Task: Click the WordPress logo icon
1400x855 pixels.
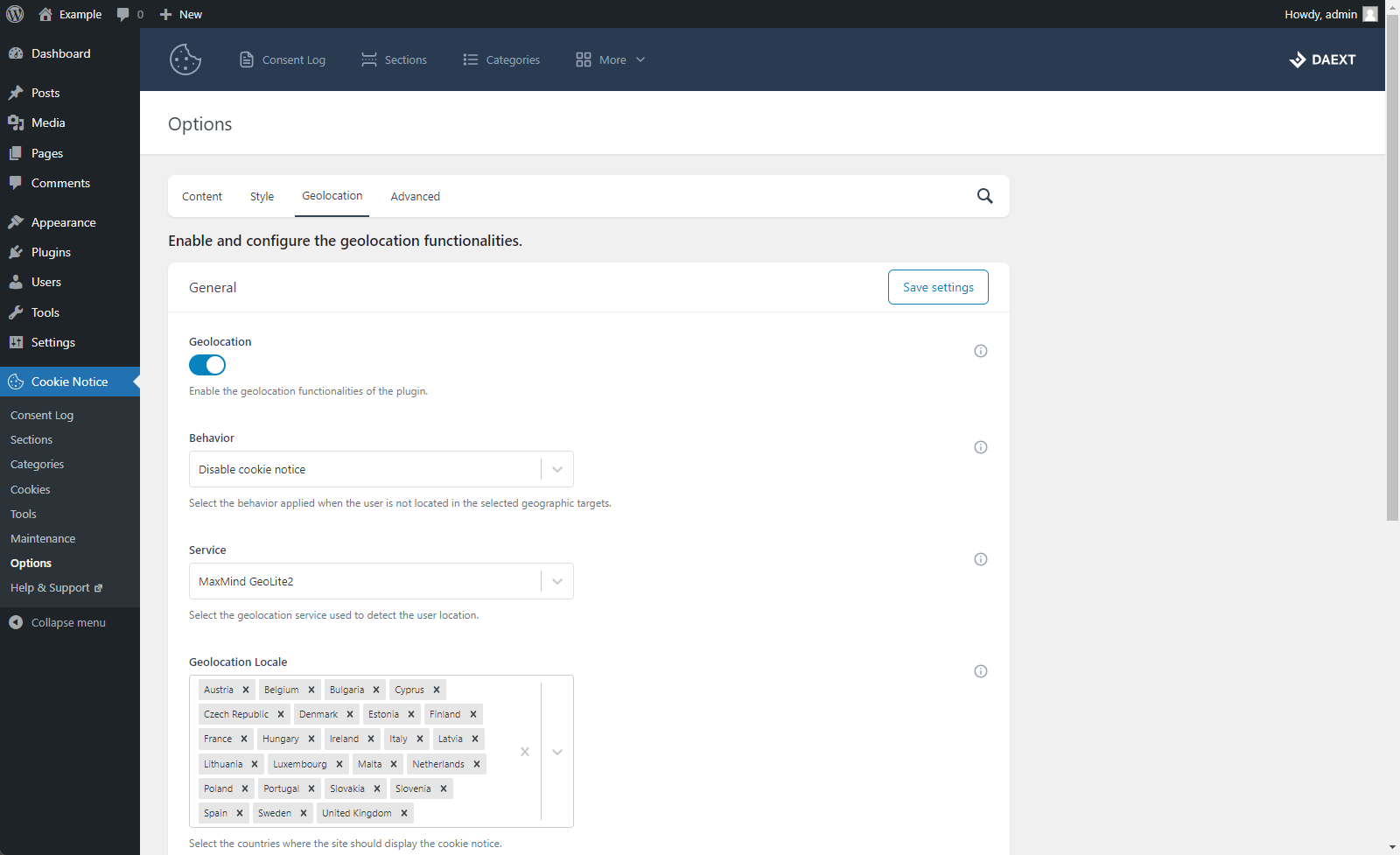Action: (15, 14)
